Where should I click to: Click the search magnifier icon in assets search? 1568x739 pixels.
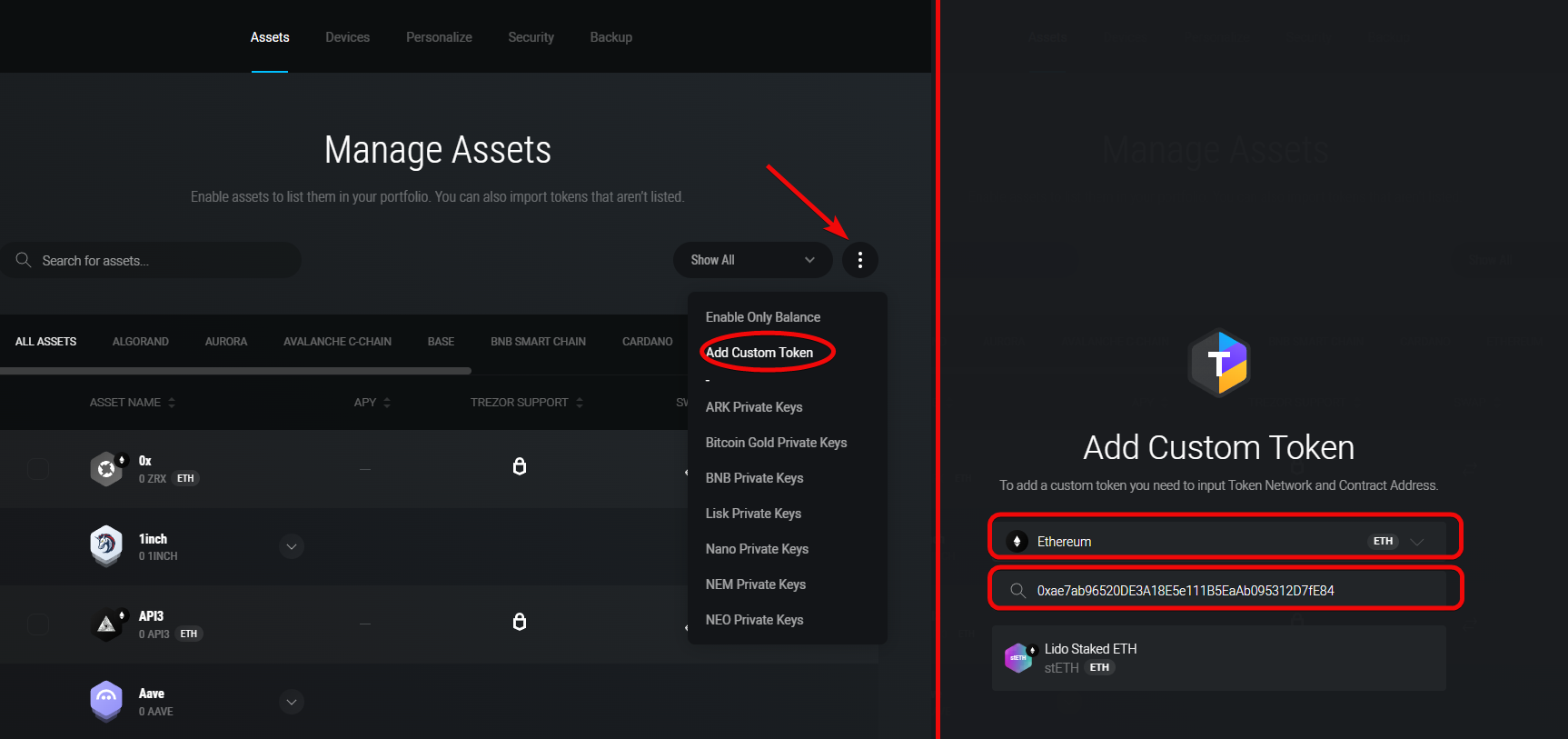pyautogui.click(x=24, y=260)
